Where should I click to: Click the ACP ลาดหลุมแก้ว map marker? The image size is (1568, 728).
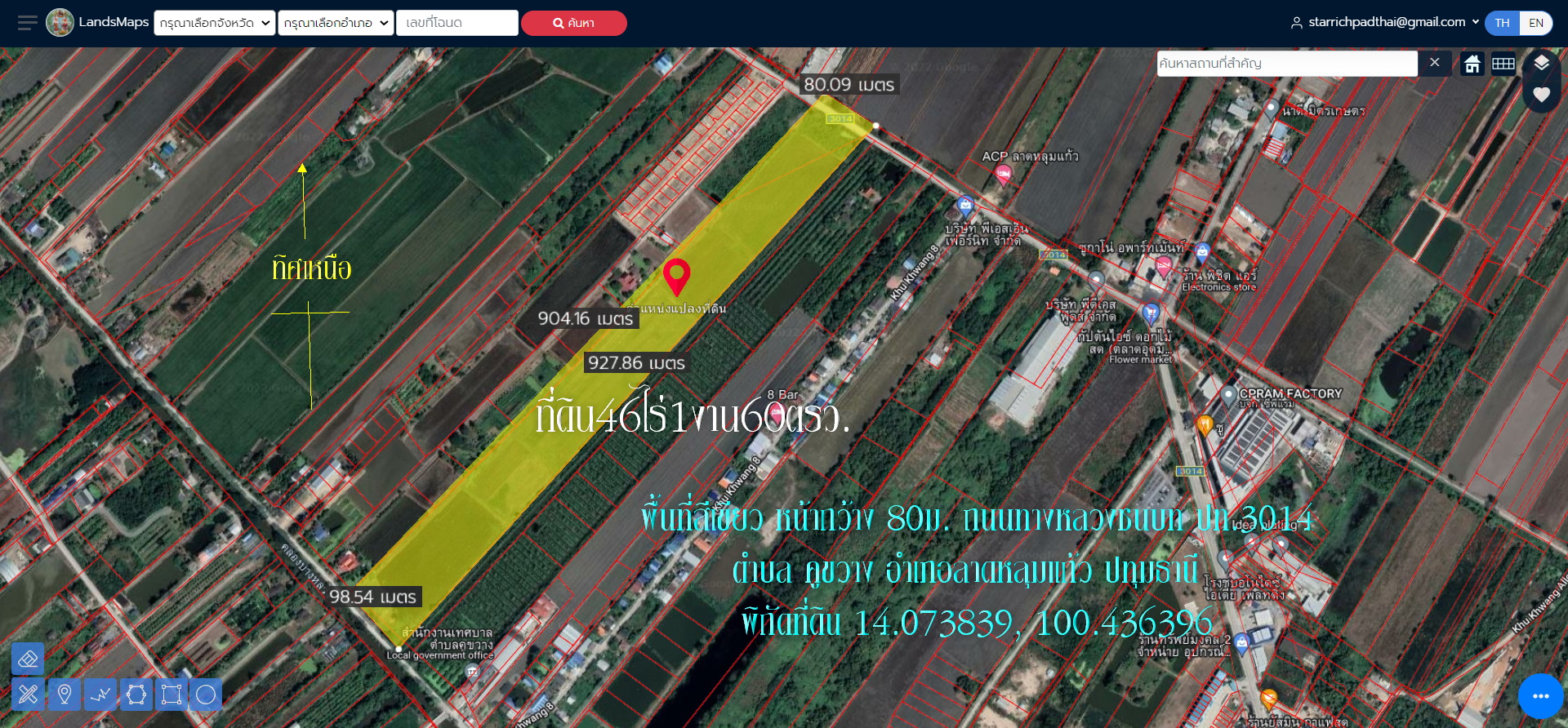coord(1004,174)
